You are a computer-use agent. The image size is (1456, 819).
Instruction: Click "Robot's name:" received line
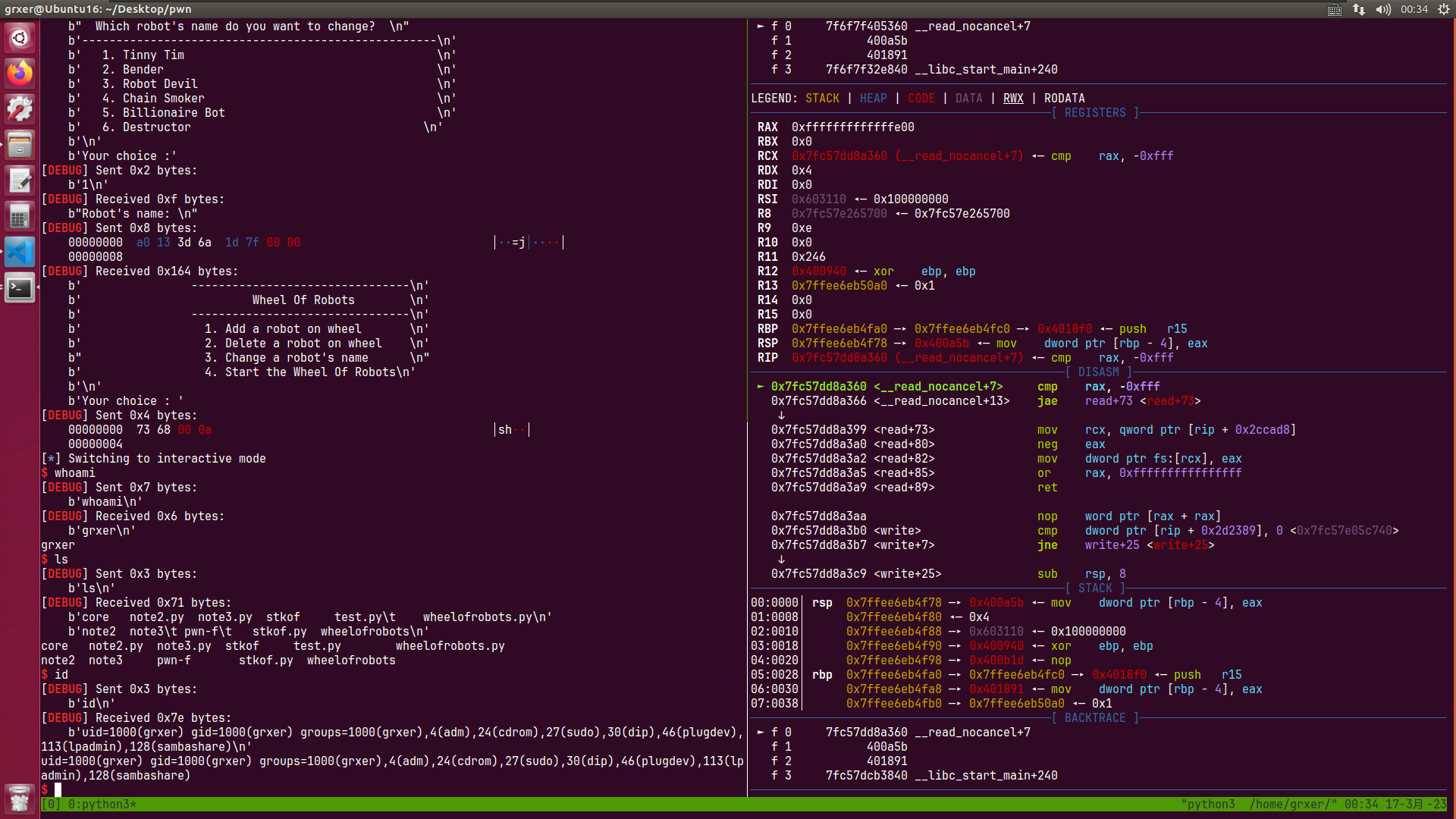[132, 213]
